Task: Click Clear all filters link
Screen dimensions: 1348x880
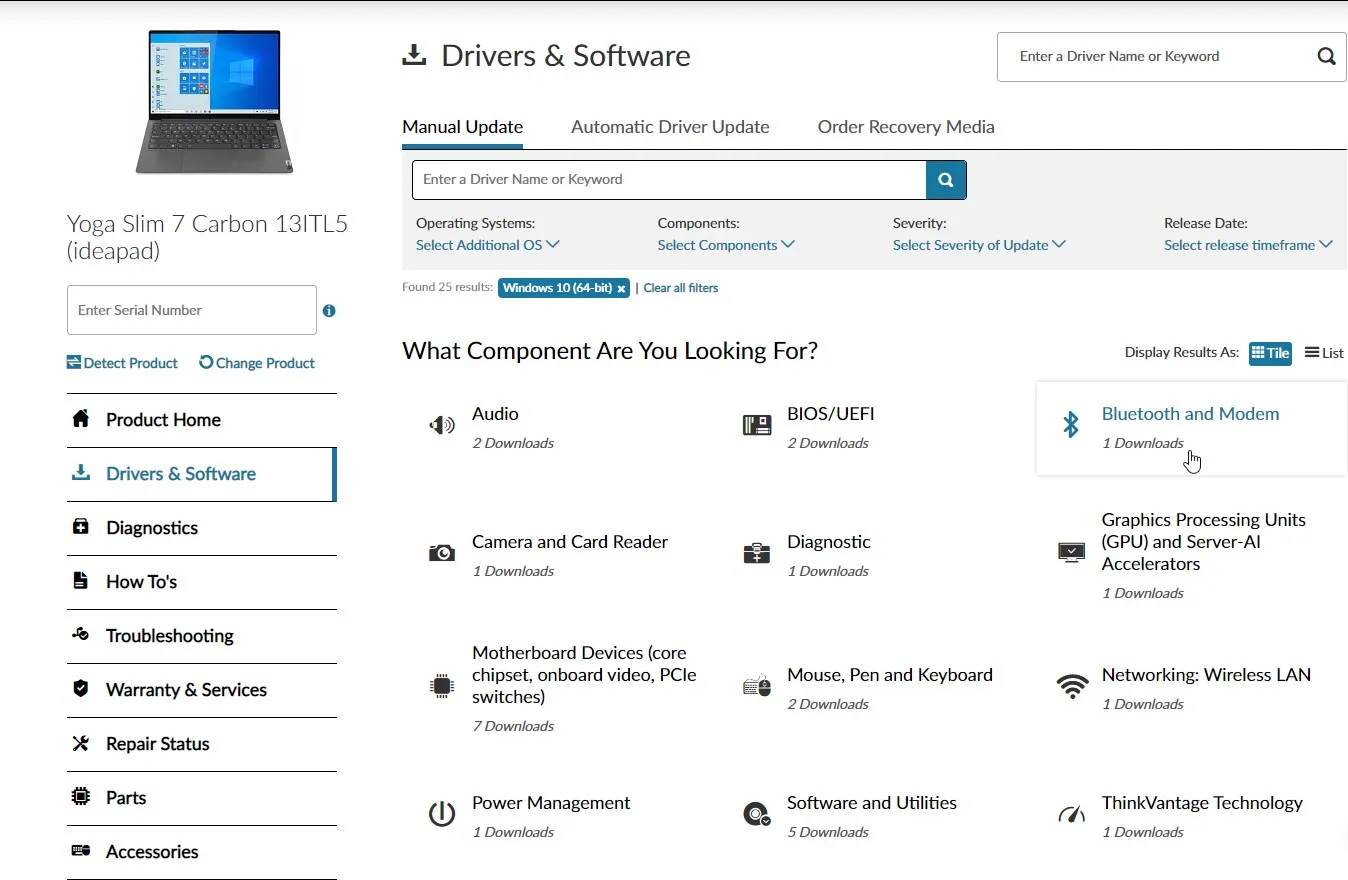Action: [x=681, y=288]
